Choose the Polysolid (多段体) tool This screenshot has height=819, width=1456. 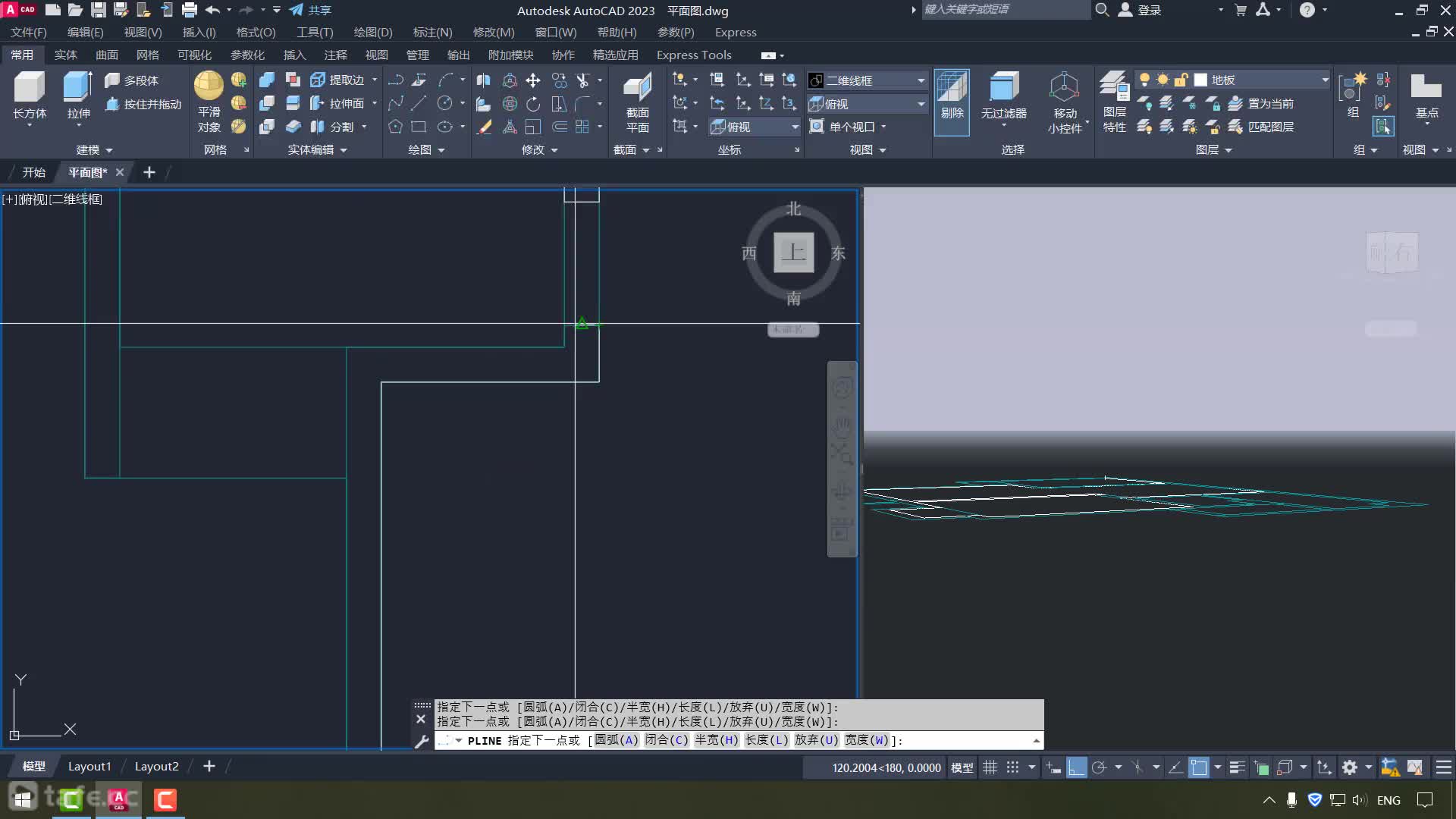click(x=132, y=80)
